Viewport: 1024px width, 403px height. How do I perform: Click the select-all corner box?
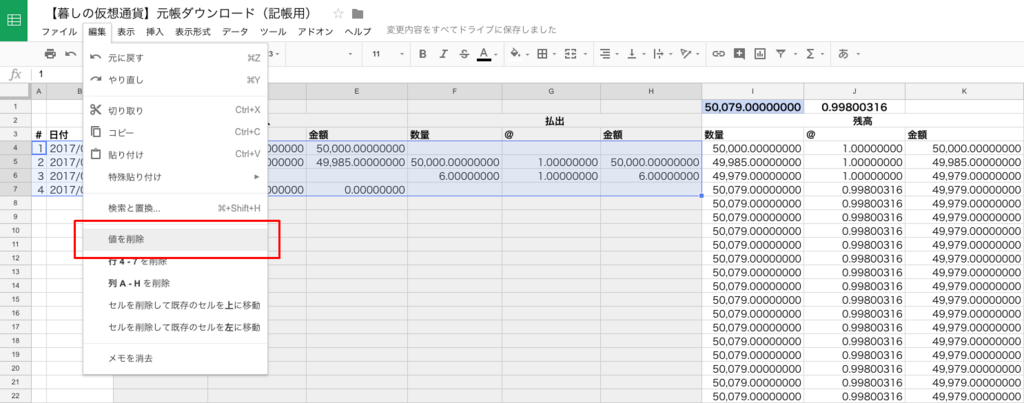click(x=15, y=90)
